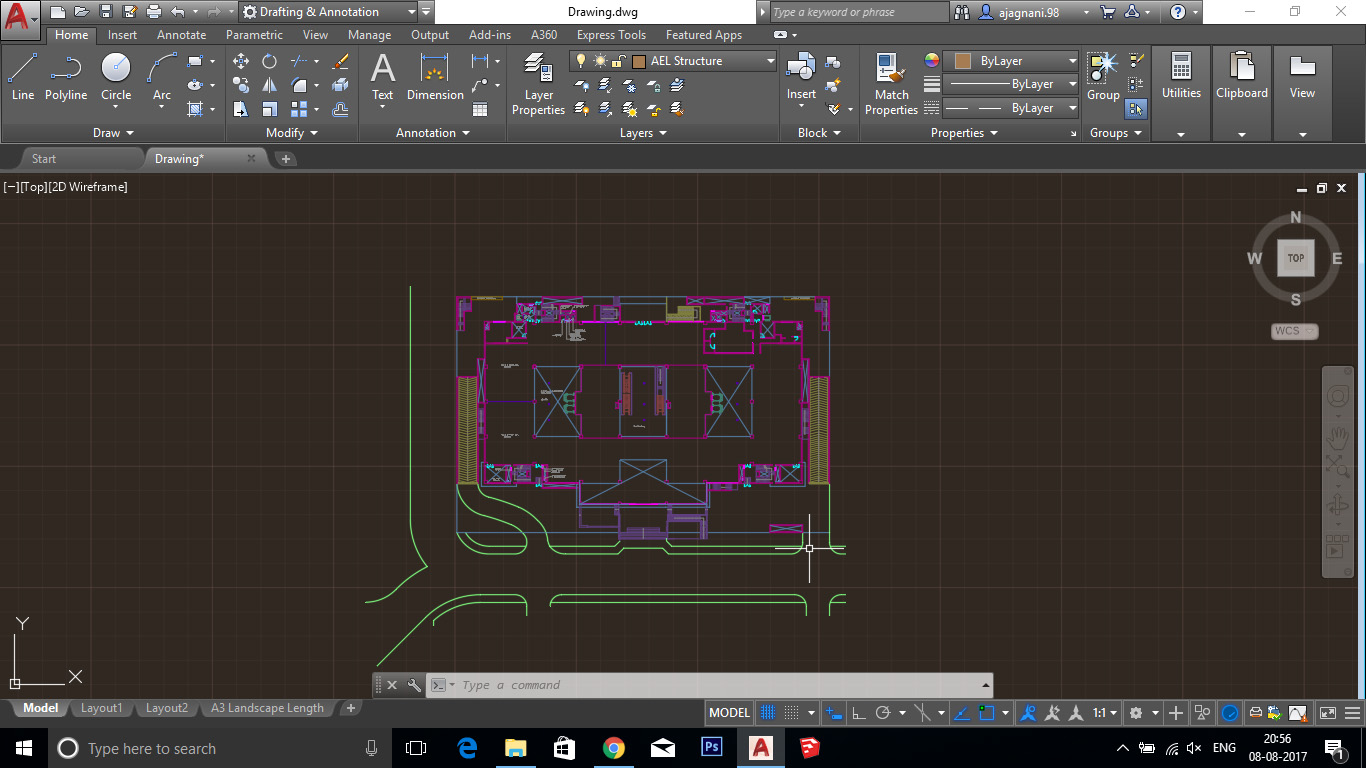The height and width of the screenshot is (768, 1366).
Task: Click the TOP face of the ViewCube
Action: point(1295,258)
